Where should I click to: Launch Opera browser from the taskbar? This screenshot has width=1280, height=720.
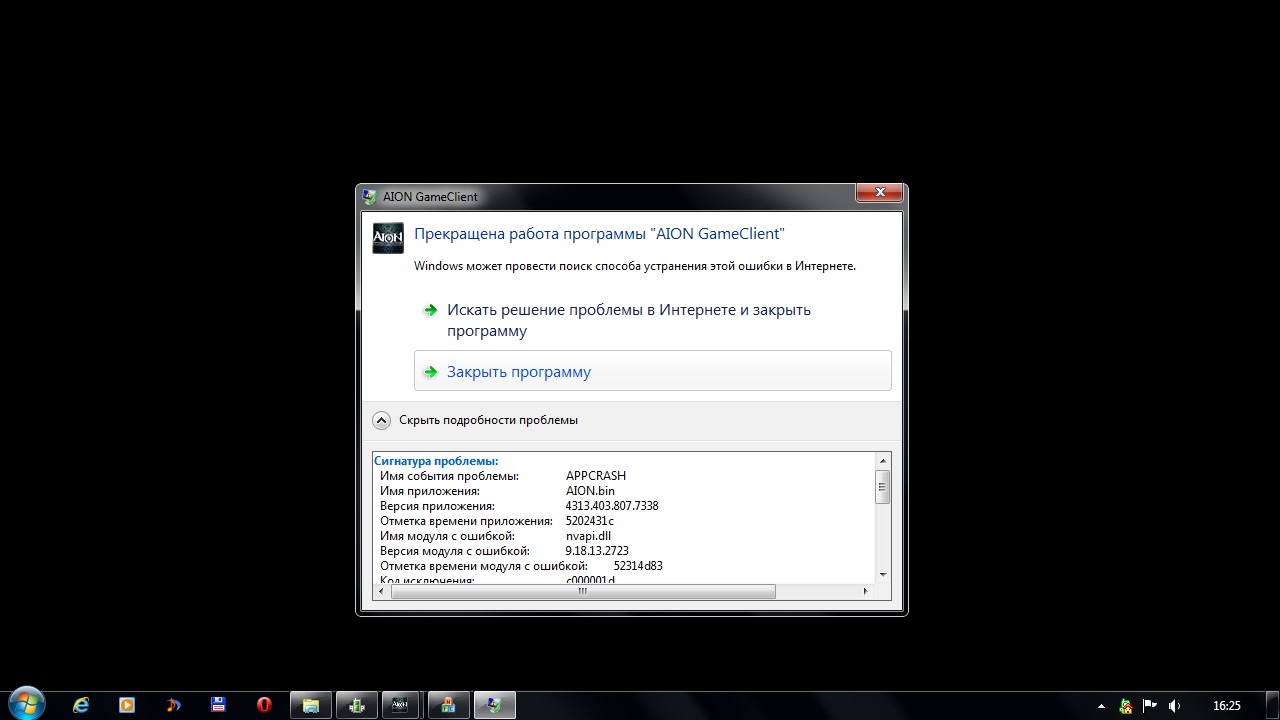pos(264,705)
